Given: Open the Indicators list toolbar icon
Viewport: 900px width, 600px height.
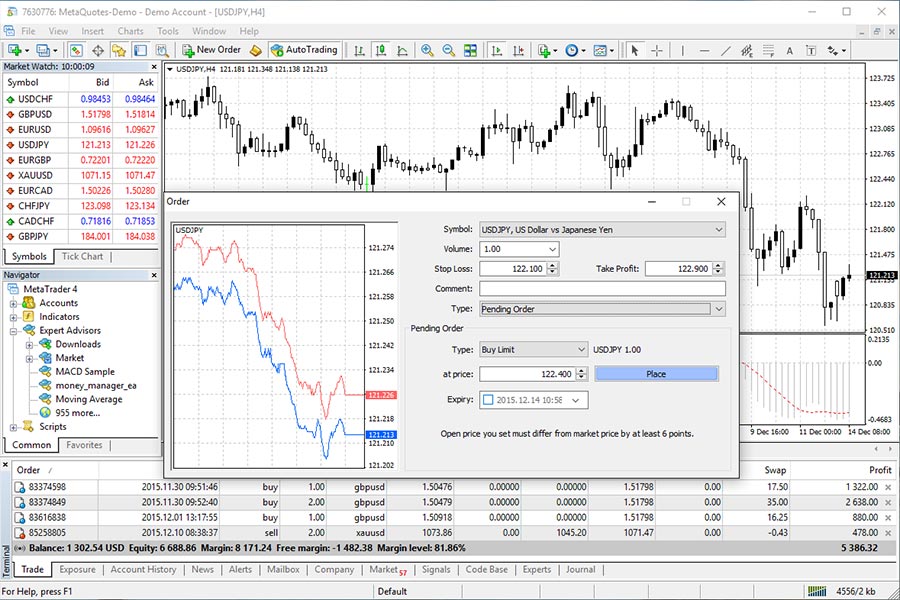Looking at the screenshot, I should 544,51.
